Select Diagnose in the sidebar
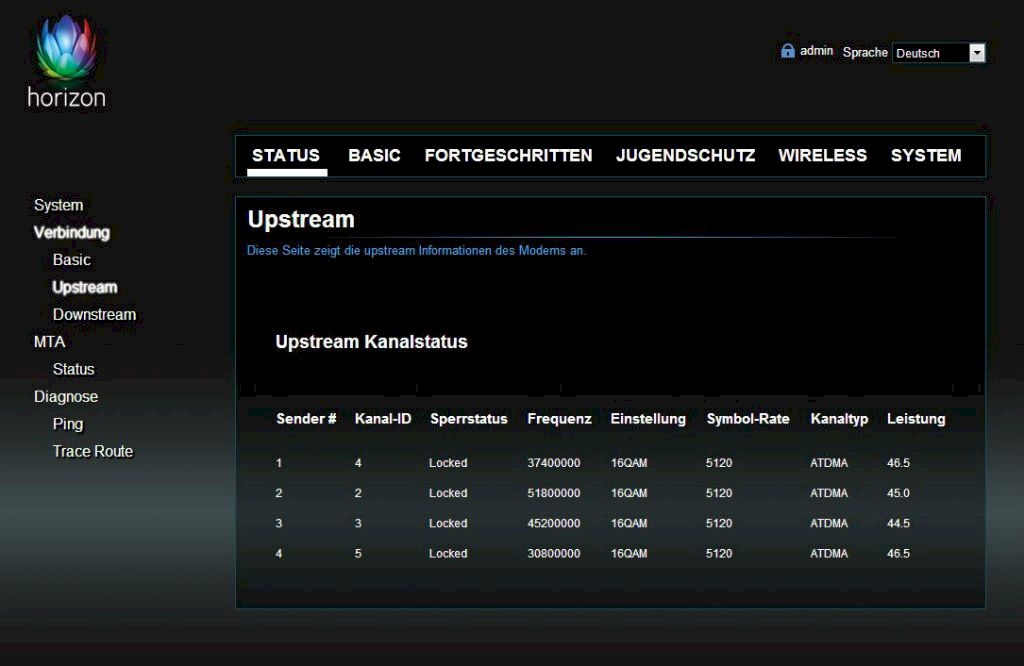 tap(66, 397)
